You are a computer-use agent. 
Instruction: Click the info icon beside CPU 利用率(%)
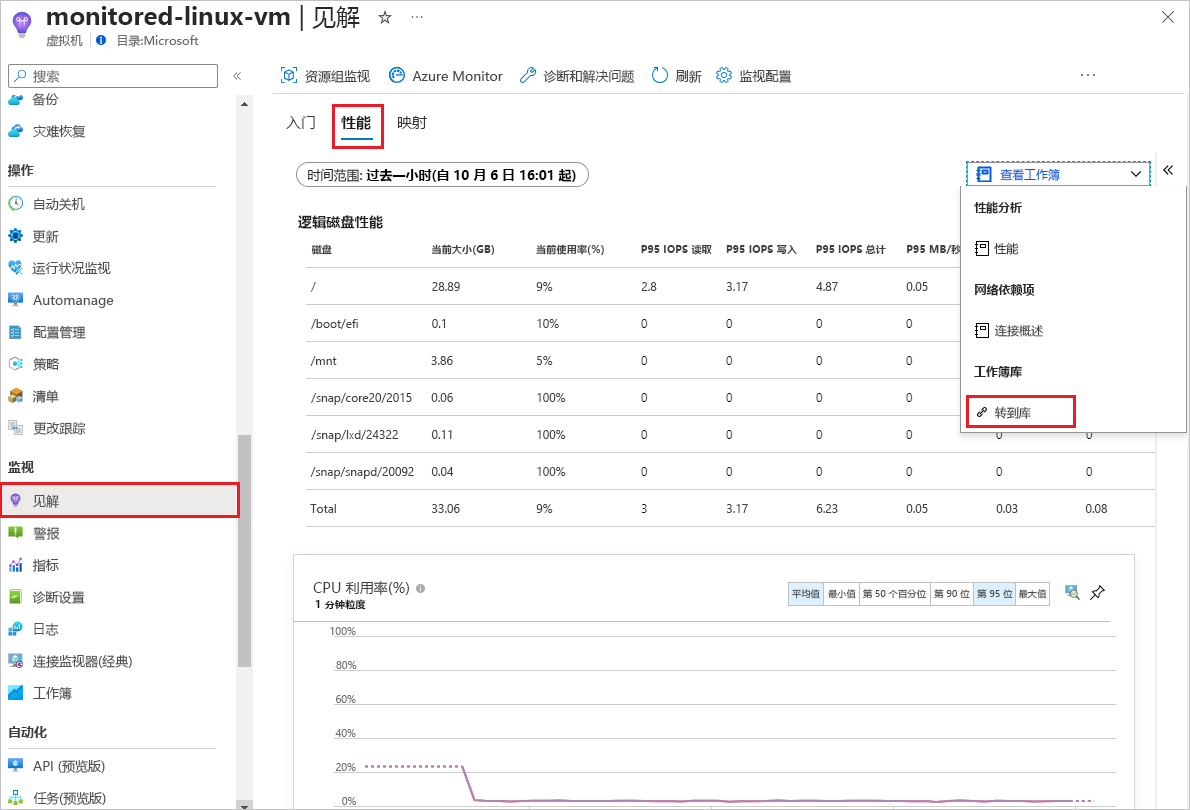click(x=420, y=588)
